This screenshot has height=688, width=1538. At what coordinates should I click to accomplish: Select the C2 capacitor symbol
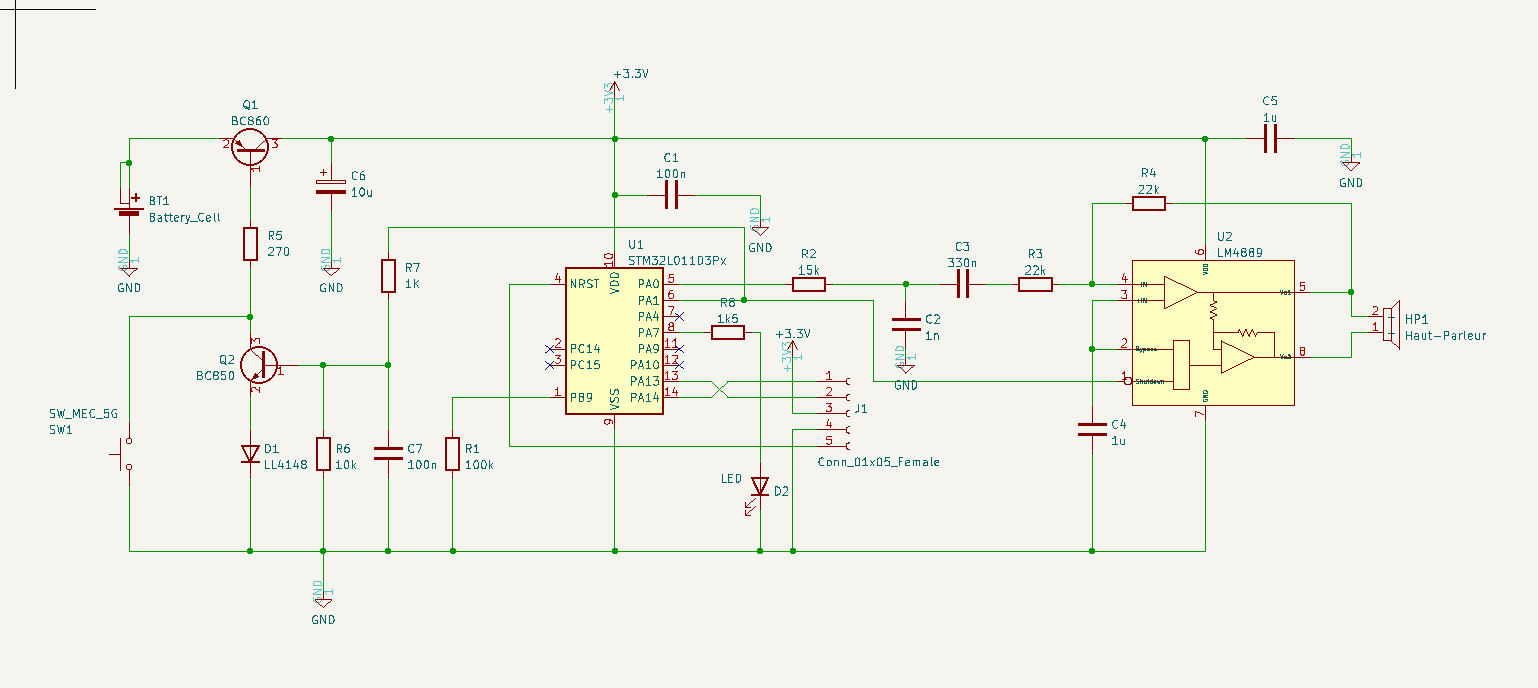coord(905,324)
